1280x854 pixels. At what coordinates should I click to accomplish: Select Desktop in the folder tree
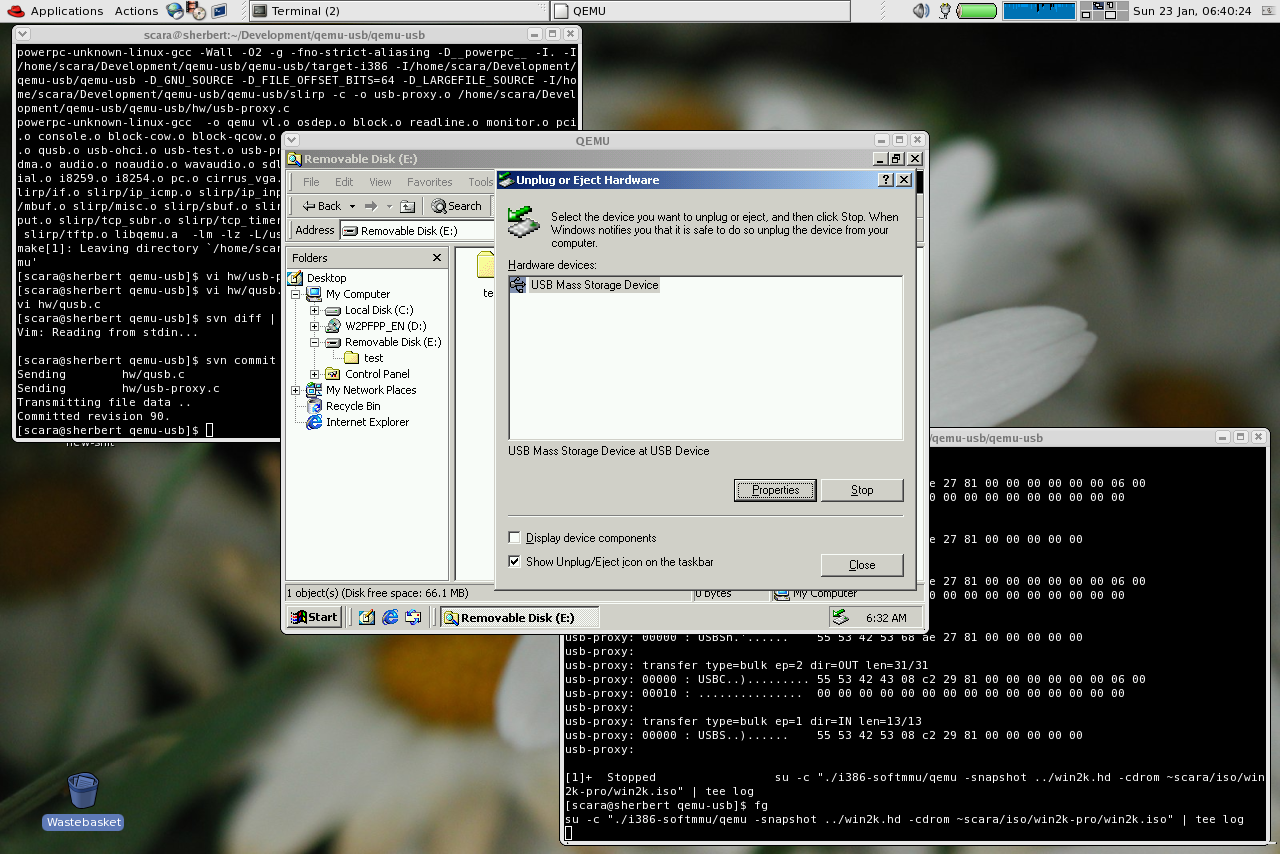(x=326, y=278)
